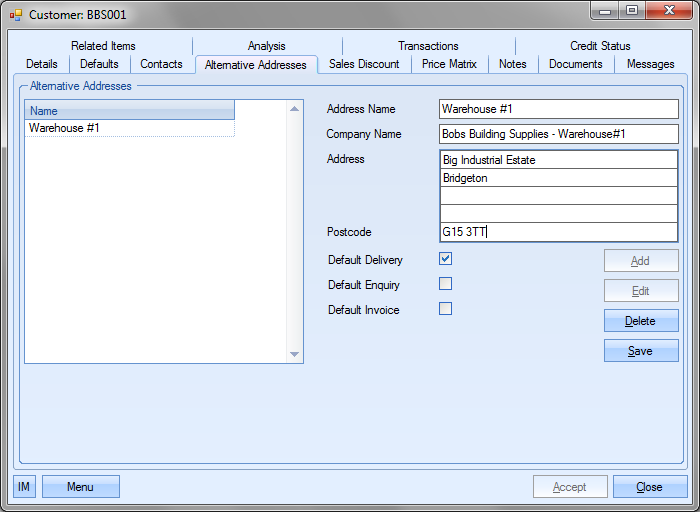The image size is (700, 512).
Task: Open the Price Matrix tab
Action: tap(449, 64)
